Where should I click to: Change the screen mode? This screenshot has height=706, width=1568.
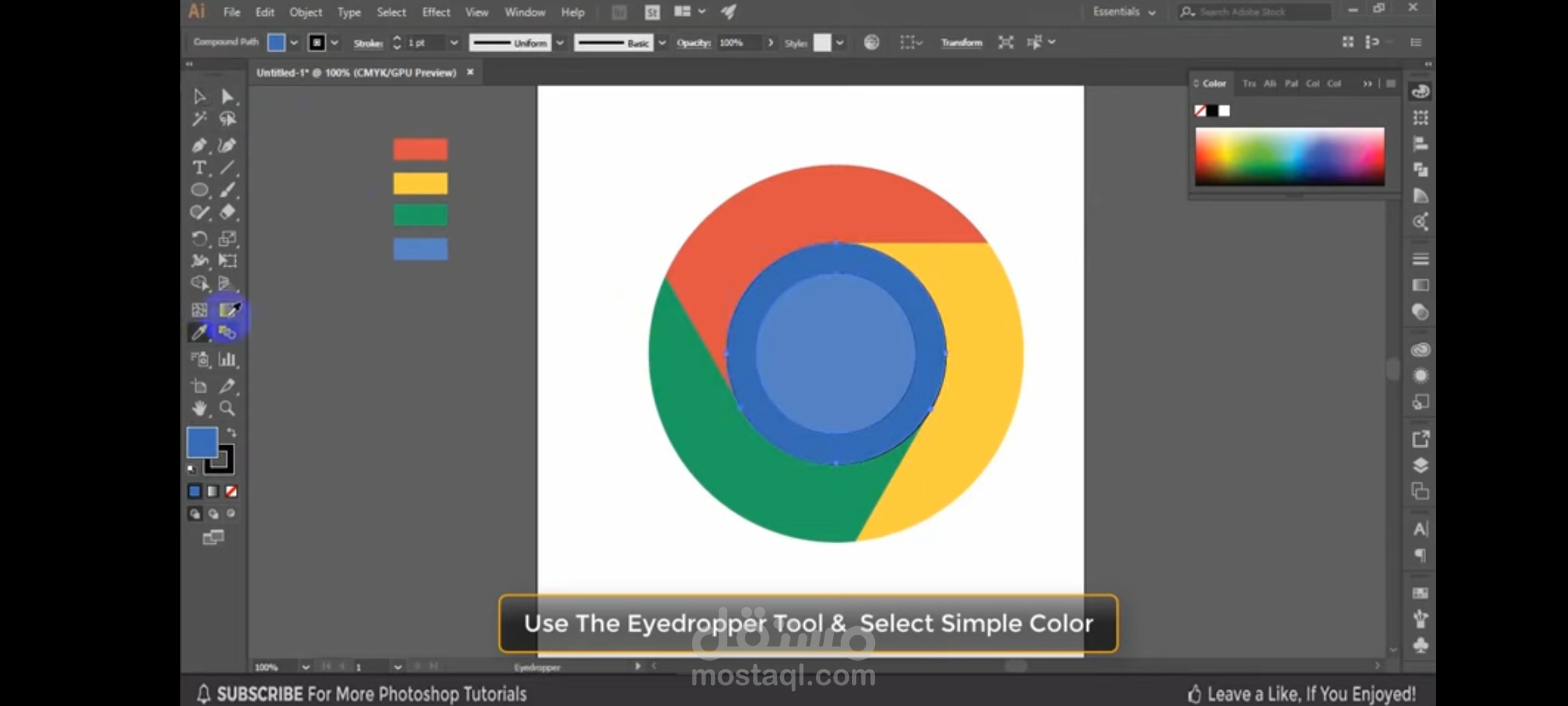(x=213, y=537)
